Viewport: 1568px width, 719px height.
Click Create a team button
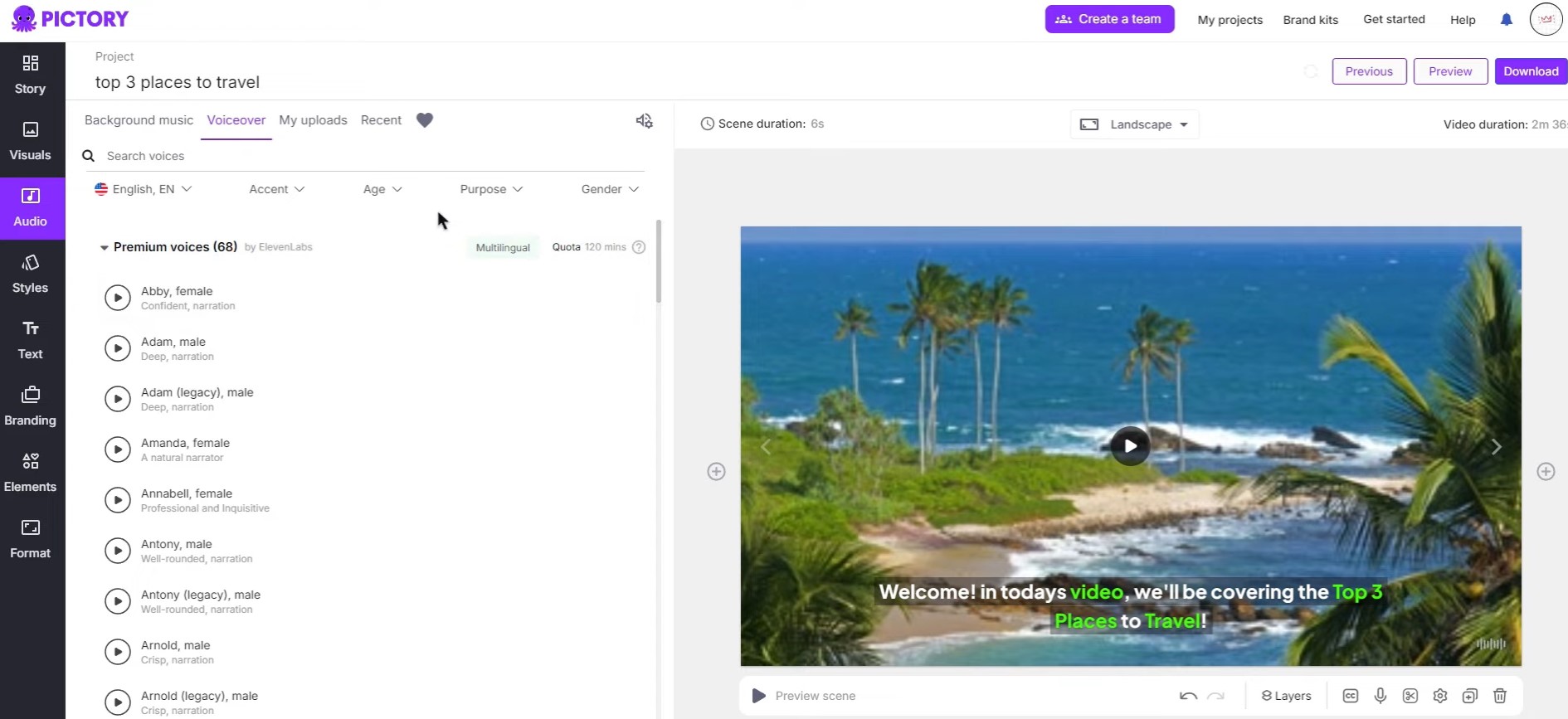(1109, 19)
